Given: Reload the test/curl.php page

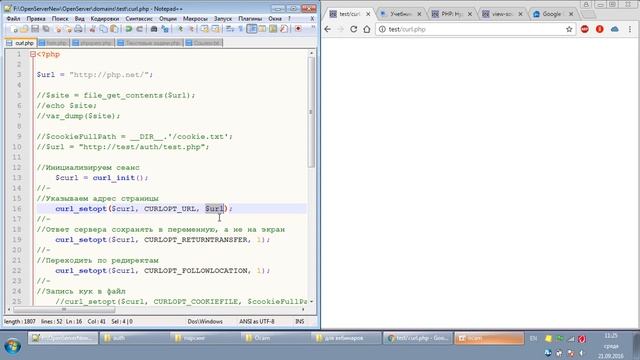Looking at the screenshot, I should coord(353,29).
